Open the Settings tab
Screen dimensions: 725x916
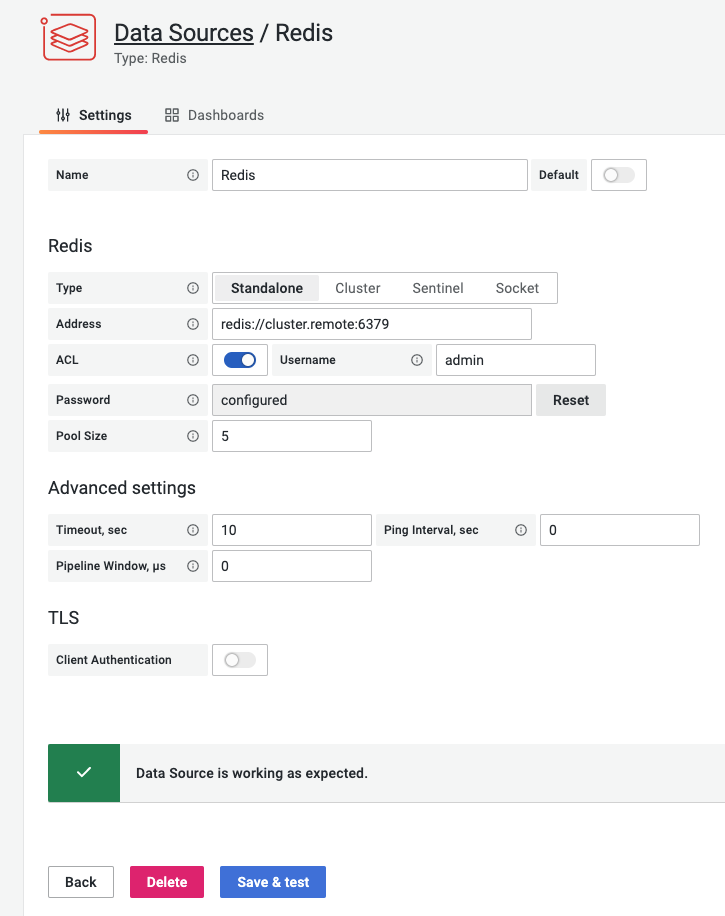93,115
